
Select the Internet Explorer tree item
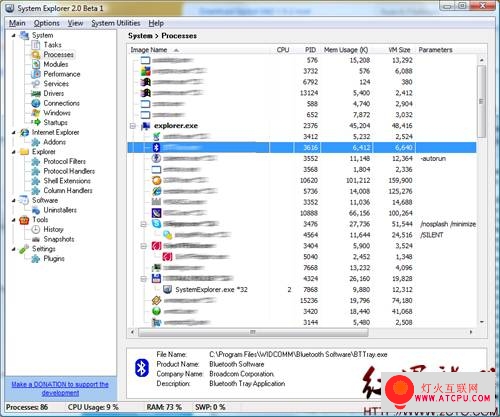[x=55, y=133]
